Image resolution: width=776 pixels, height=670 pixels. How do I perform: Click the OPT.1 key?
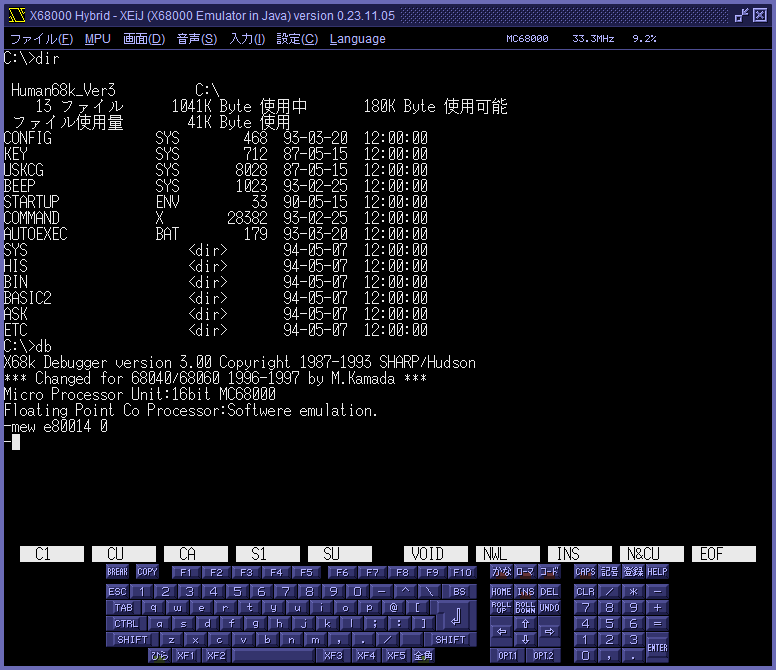click(507, 656)
